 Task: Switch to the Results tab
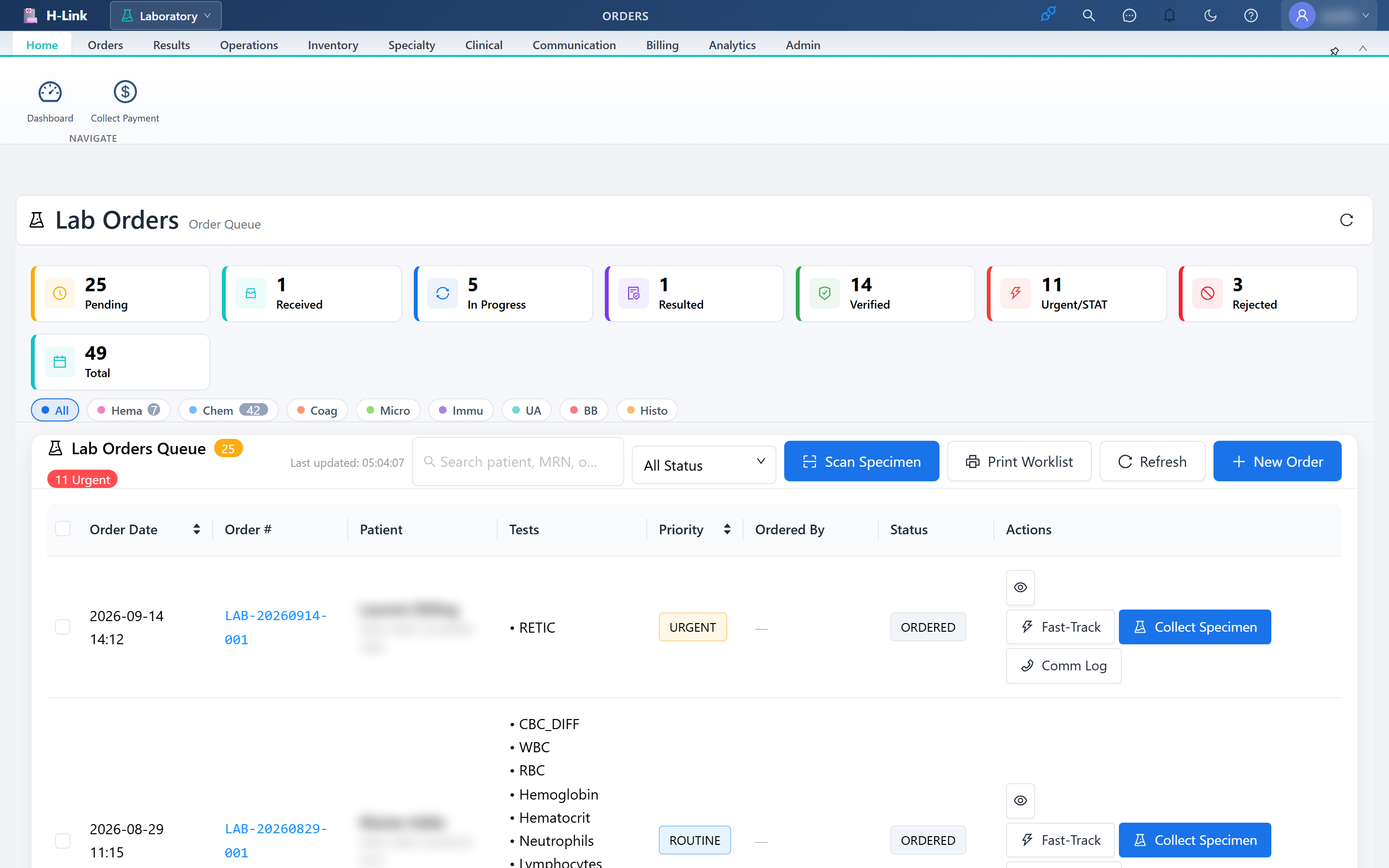point(171,45)
